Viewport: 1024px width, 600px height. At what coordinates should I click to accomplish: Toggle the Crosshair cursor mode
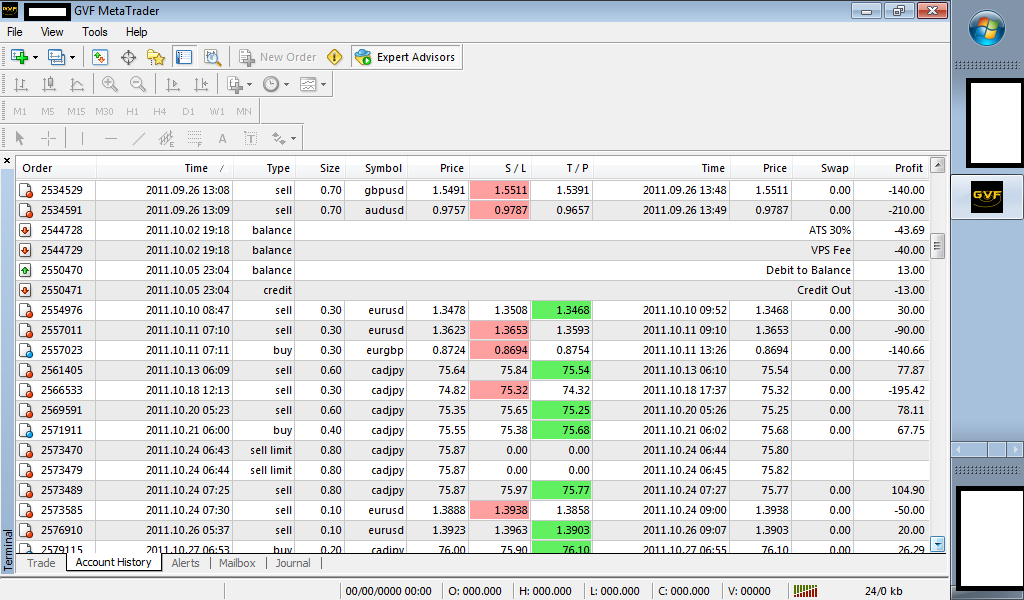click(48, 138)
